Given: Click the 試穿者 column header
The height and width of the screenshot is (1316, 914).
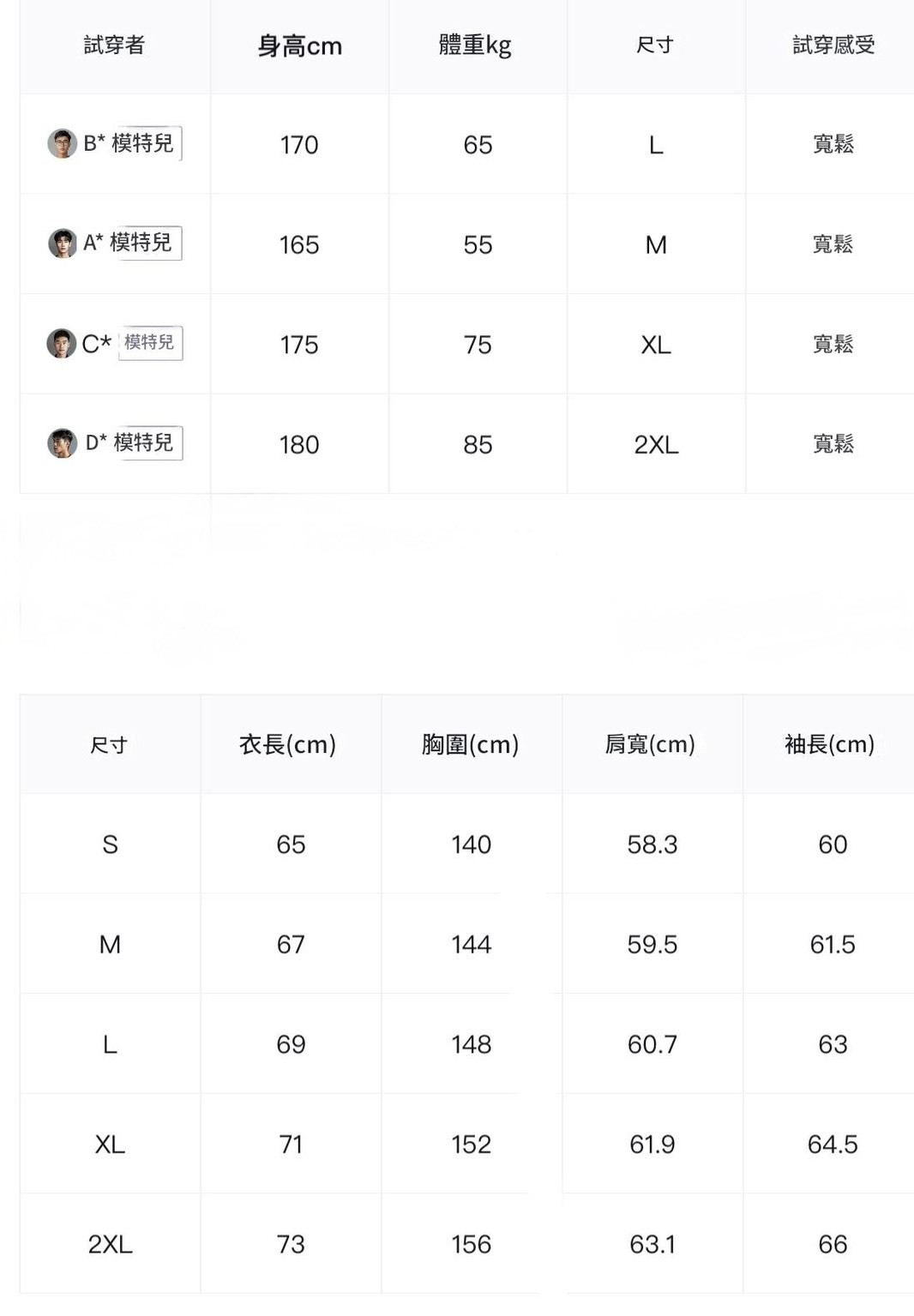Looking at the screenshot, I should [114, 45].
